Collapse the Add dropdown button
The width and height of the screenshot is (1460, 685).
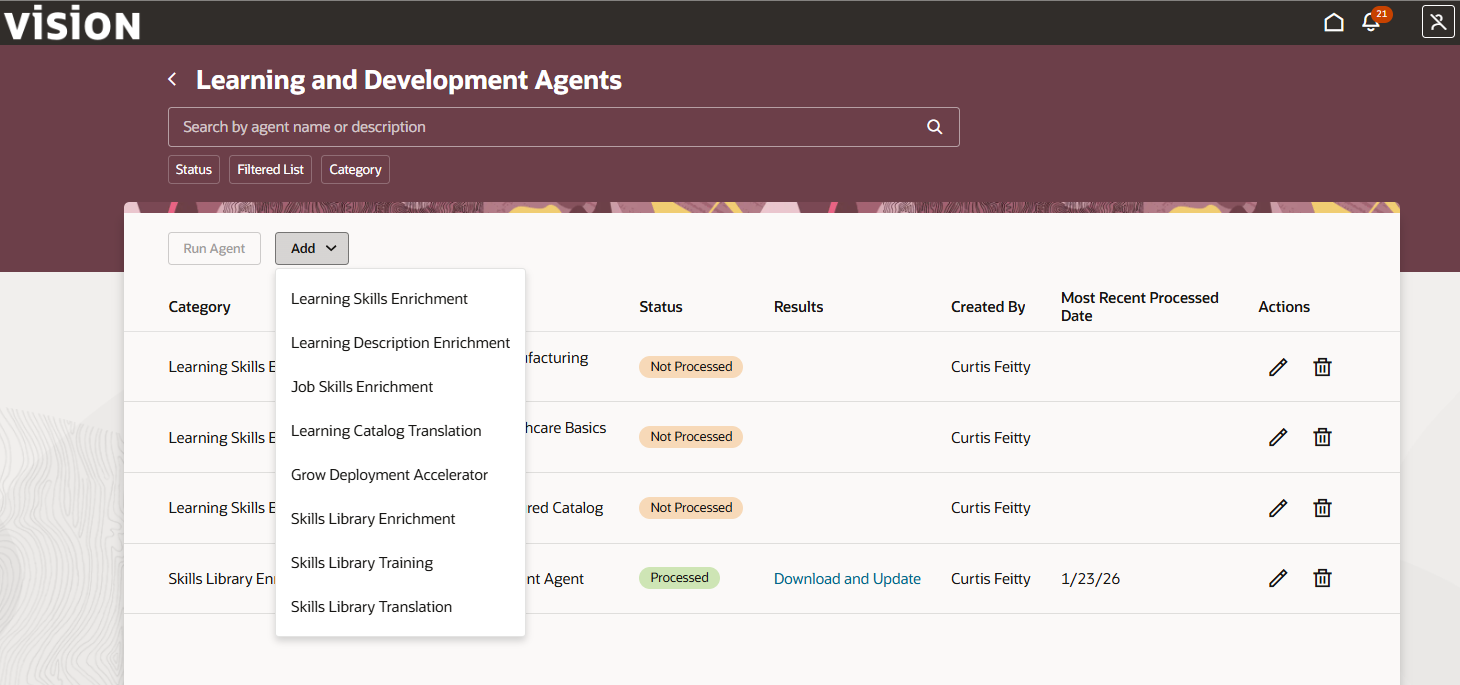pyautogui.click(x=312, y=249)
